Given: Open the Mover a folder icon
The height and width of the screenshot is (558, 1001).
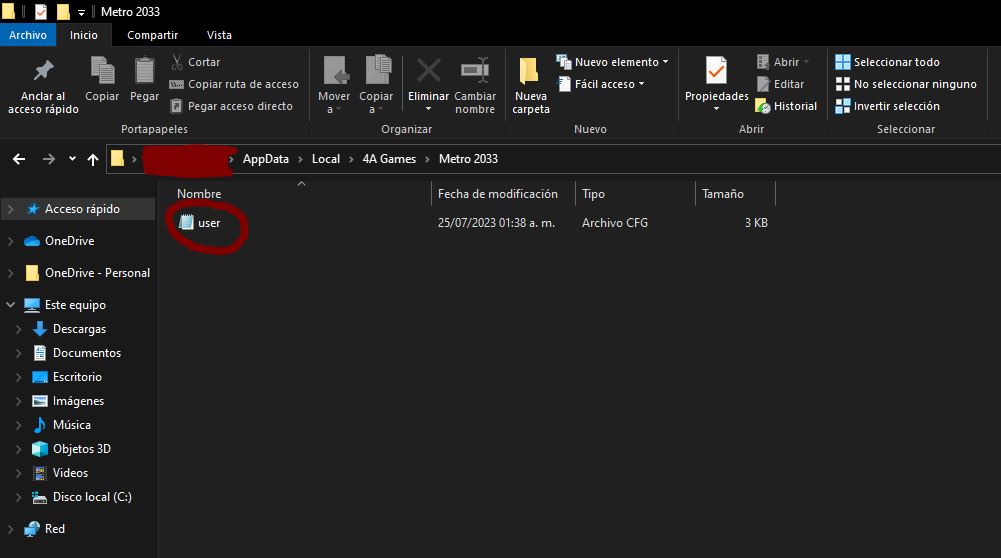Looking at the screenshot, I should tap(335, 70).
